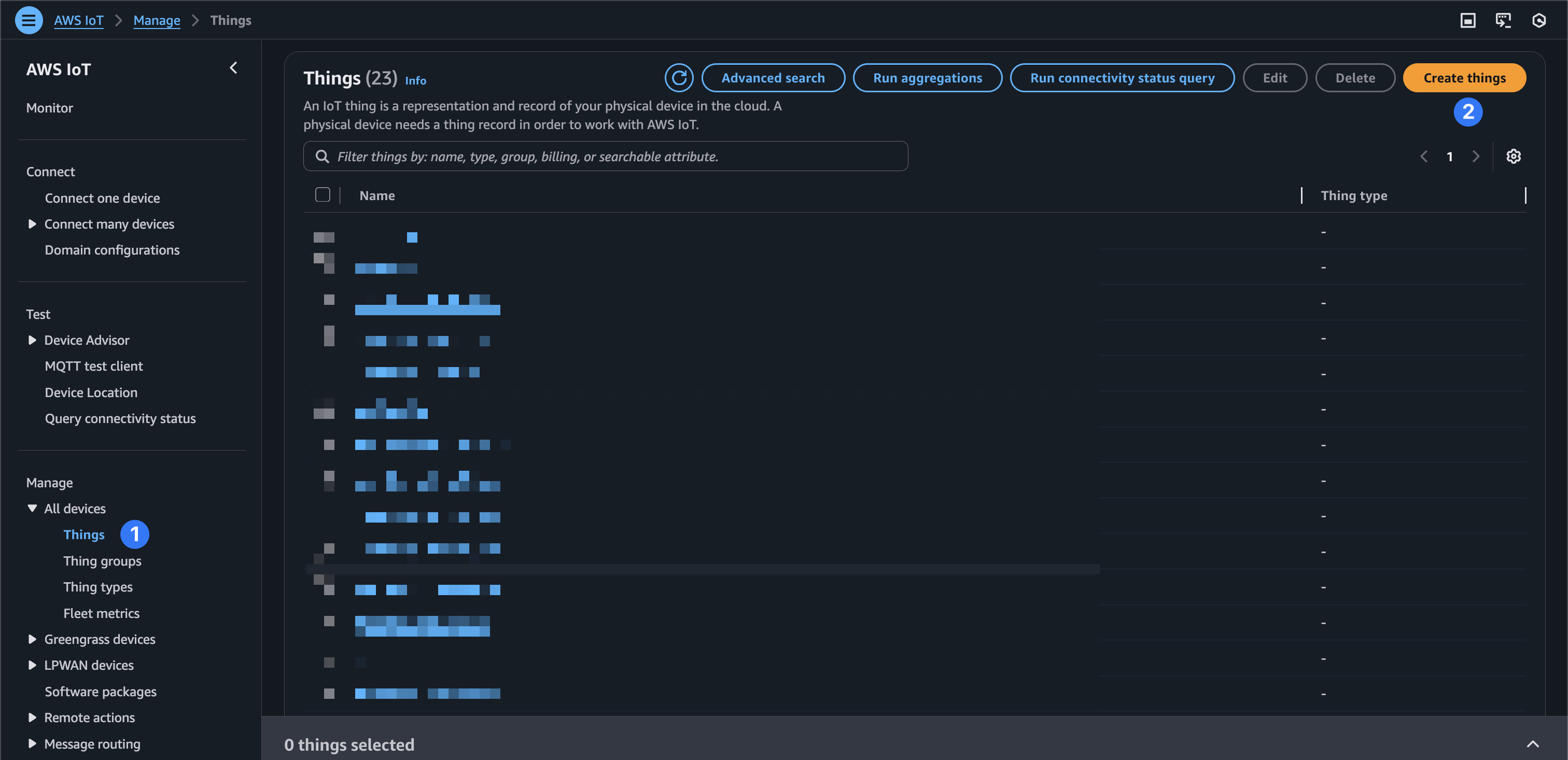Toggle the select-all things checkbox
The width and height of the screenshot is (1568, 760).
pyautogui.click(x=323, y=195)
